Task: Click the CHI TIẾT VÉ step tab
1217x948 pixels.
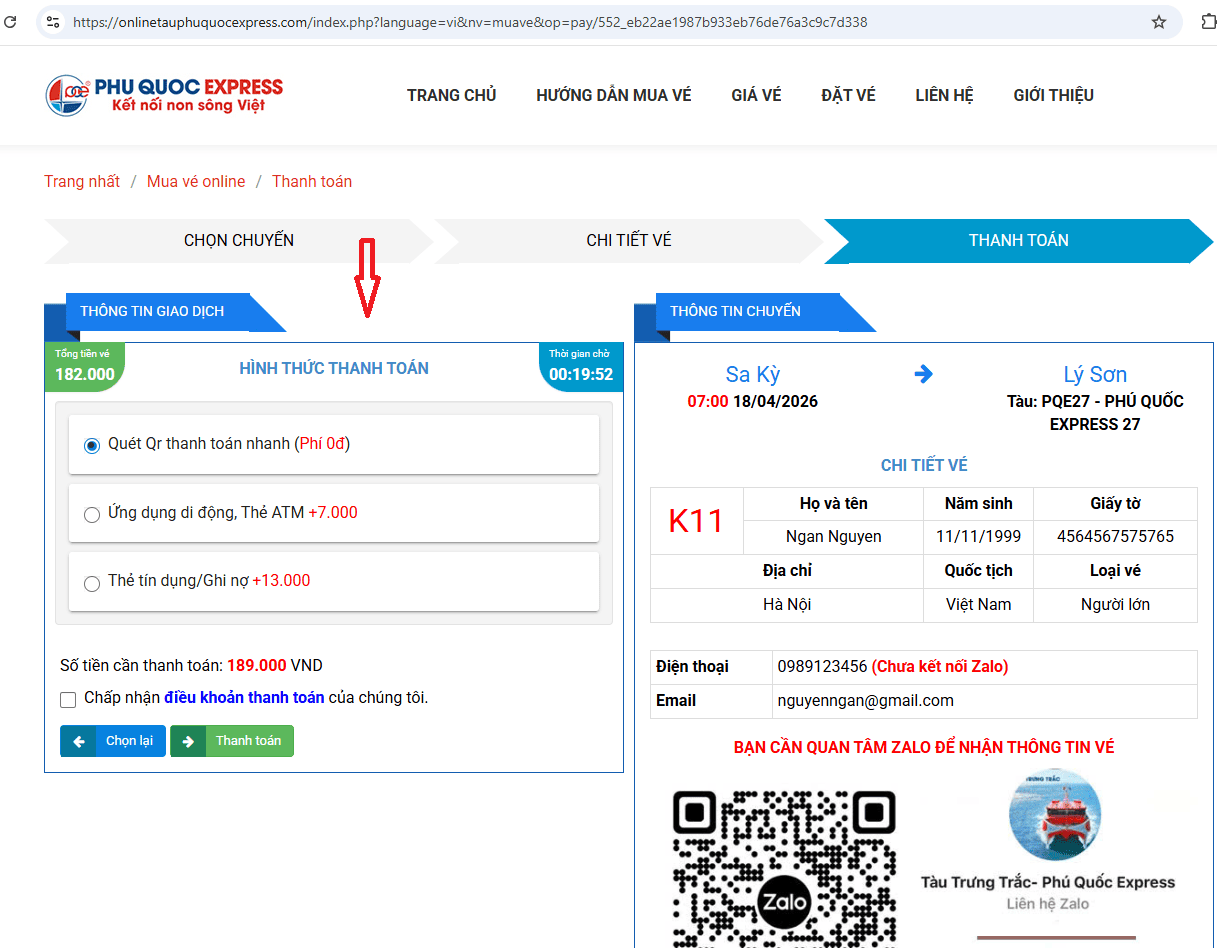Action: click(628, 241)
